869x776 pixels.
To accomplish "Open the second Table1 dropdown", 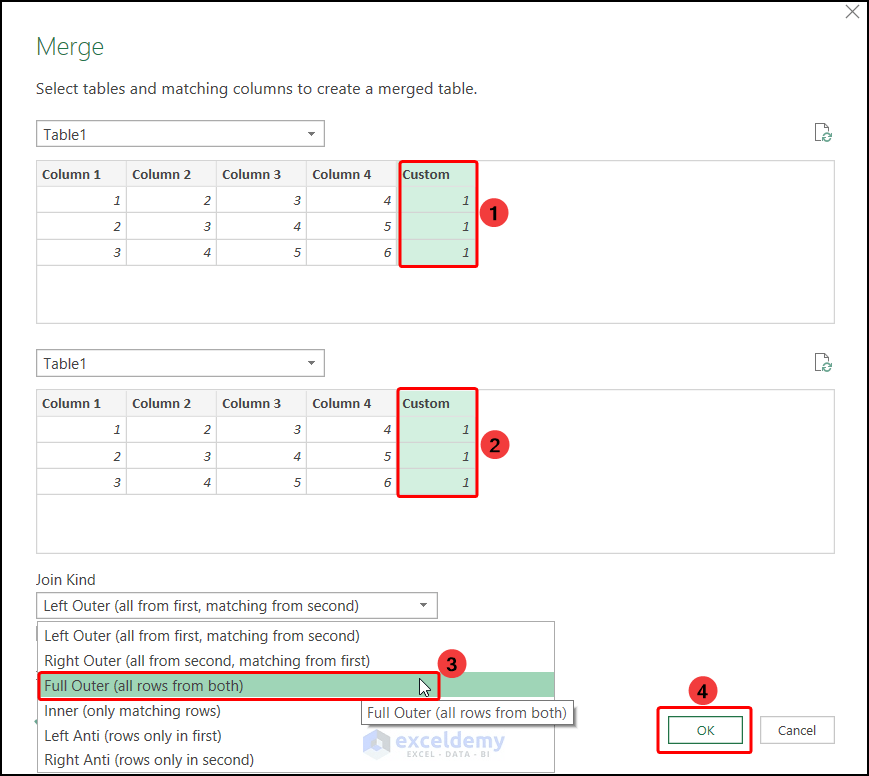I will click(x=313, y=363).
